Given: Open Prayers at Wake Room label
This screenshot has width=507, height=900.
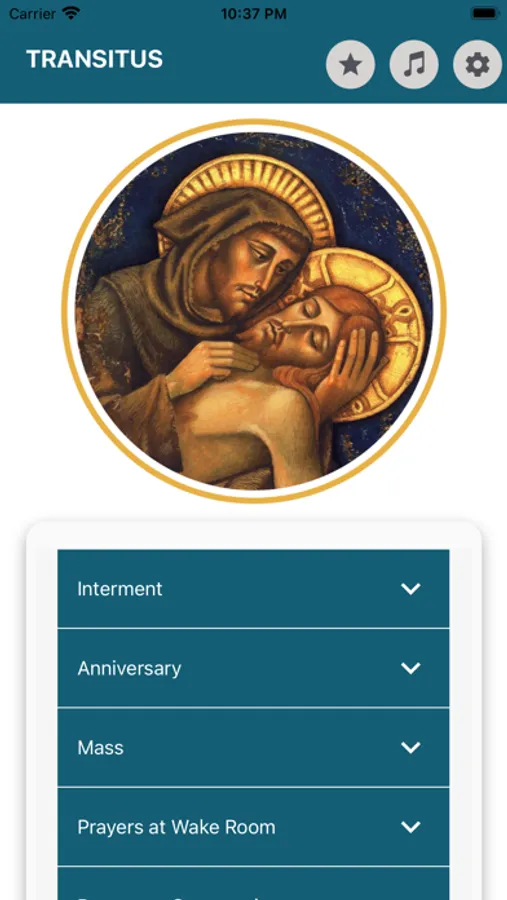Looking at the screenshot, I should [176, 827].
